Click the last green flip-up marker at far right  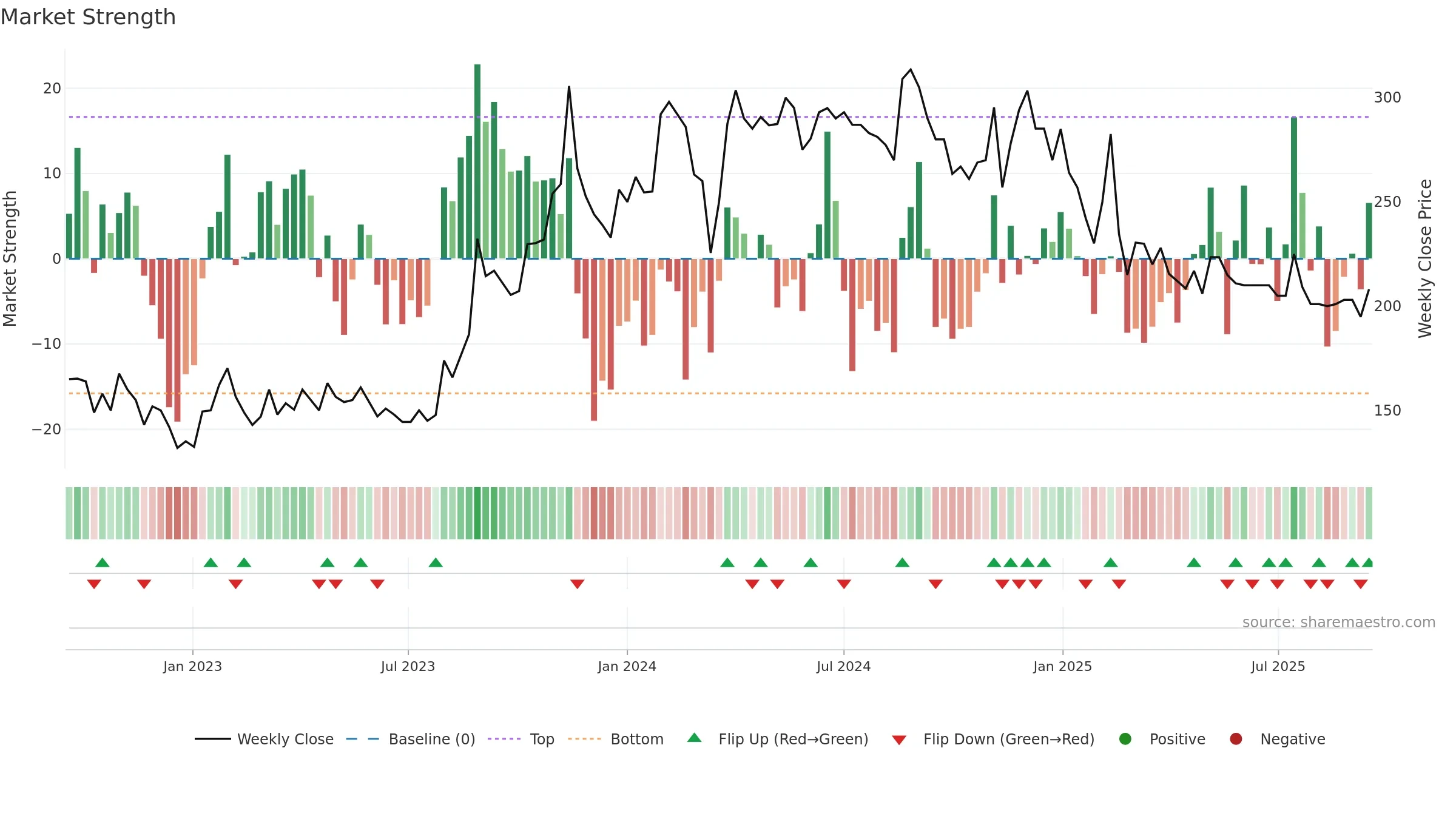(1367, 562)
